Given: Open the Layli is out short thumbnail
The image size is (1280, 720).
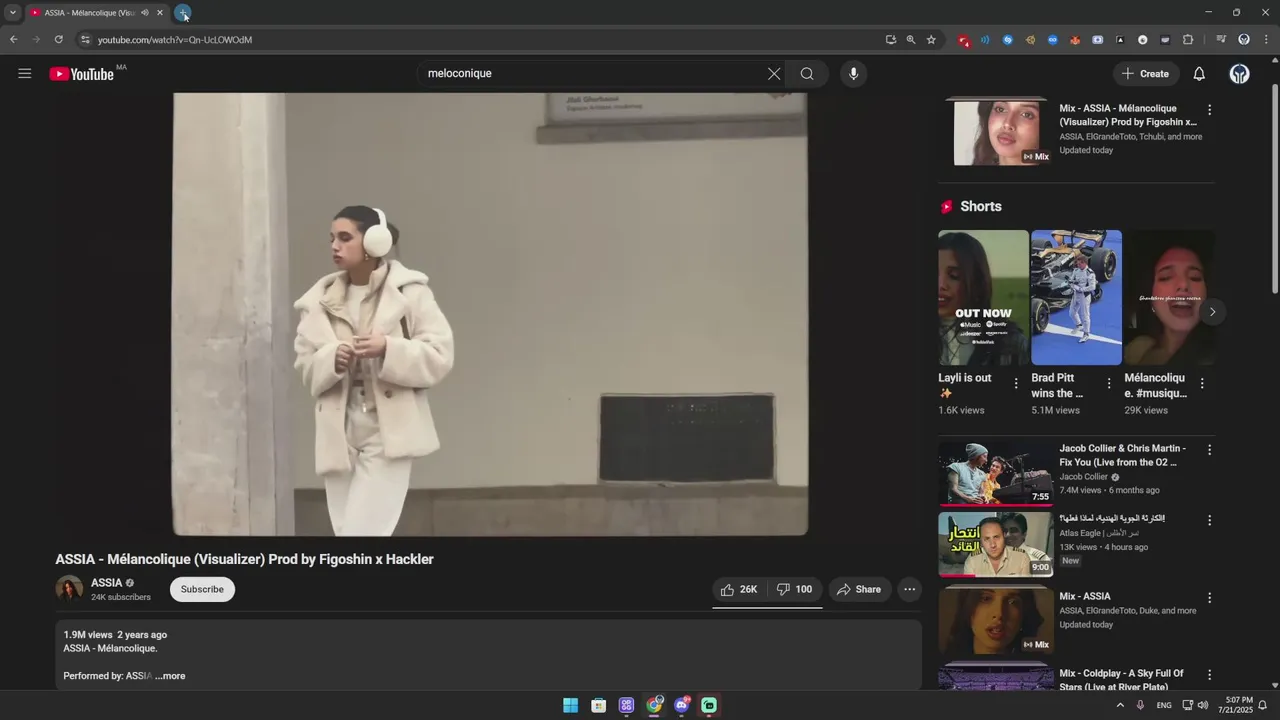Looking at the screenshot, I should click(x=983, y=298).
